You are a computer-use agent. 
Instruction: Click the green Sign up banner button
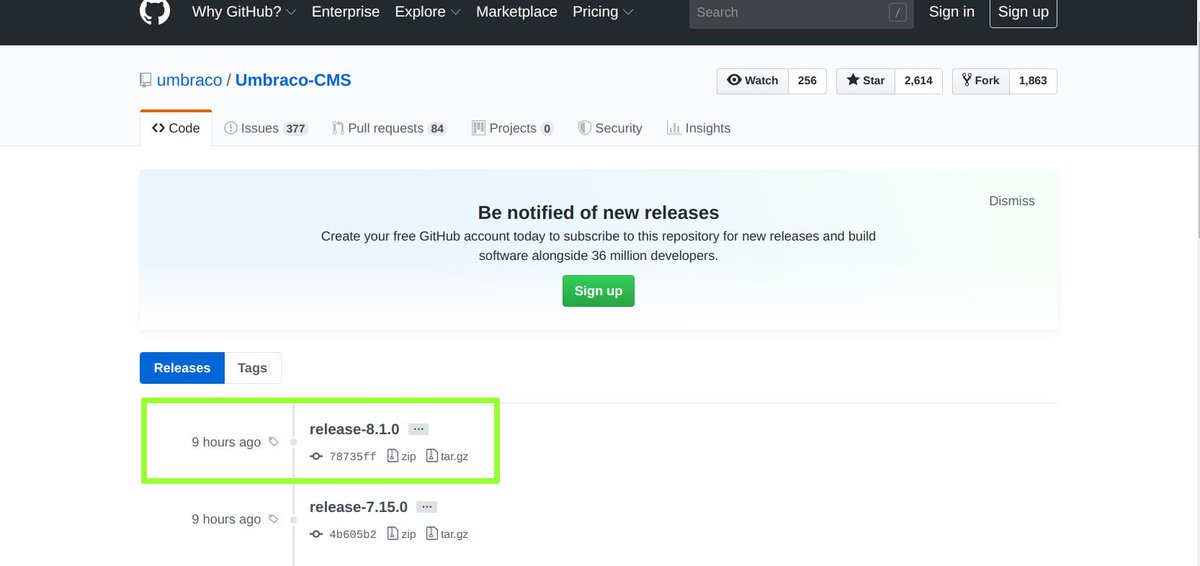pyautogui.click(x=598, y=291)
